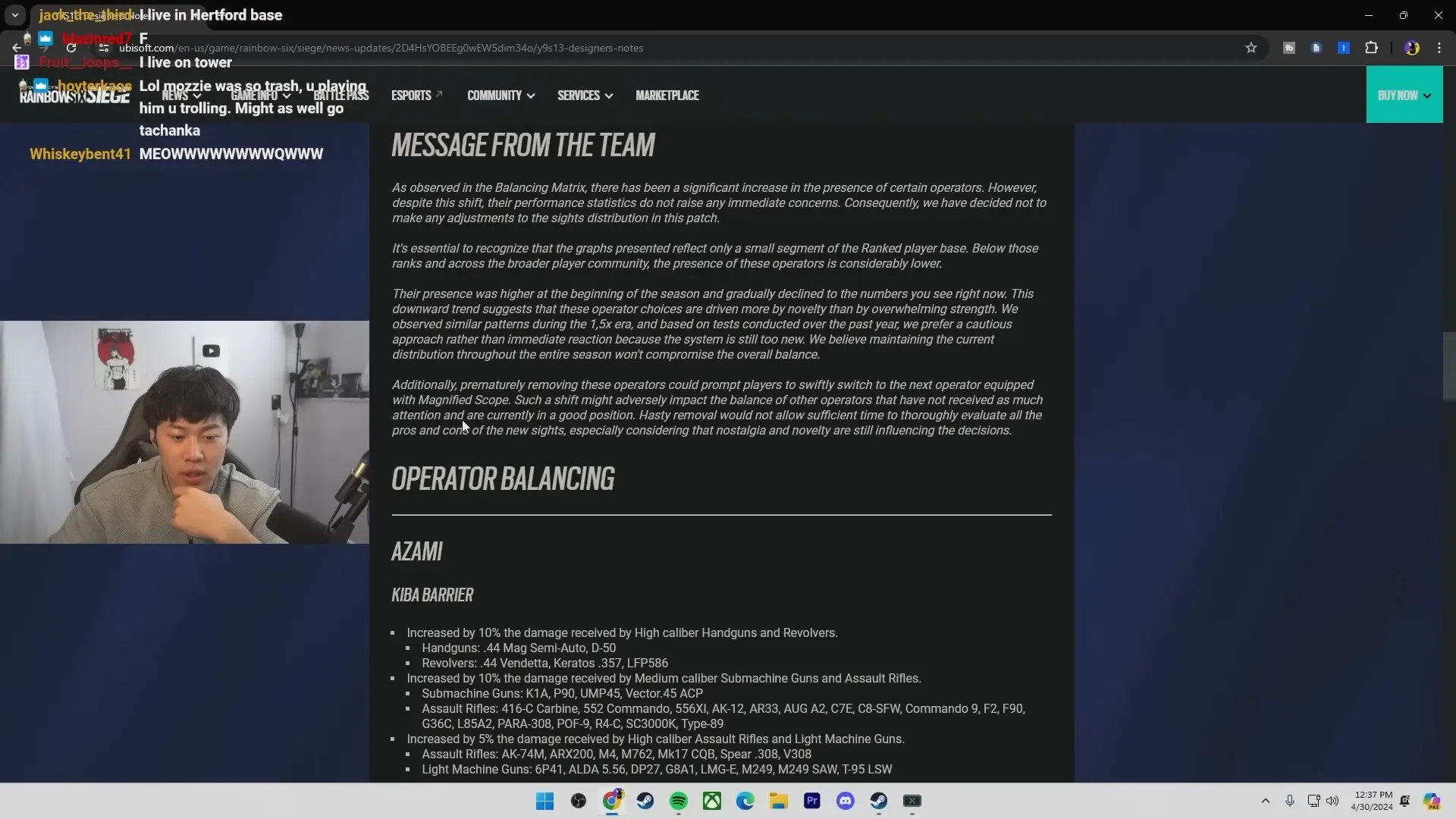The height and width of the screenshot is (819, 1456).
Task: Show hidden system tray icons
Action: (1265, 801)
